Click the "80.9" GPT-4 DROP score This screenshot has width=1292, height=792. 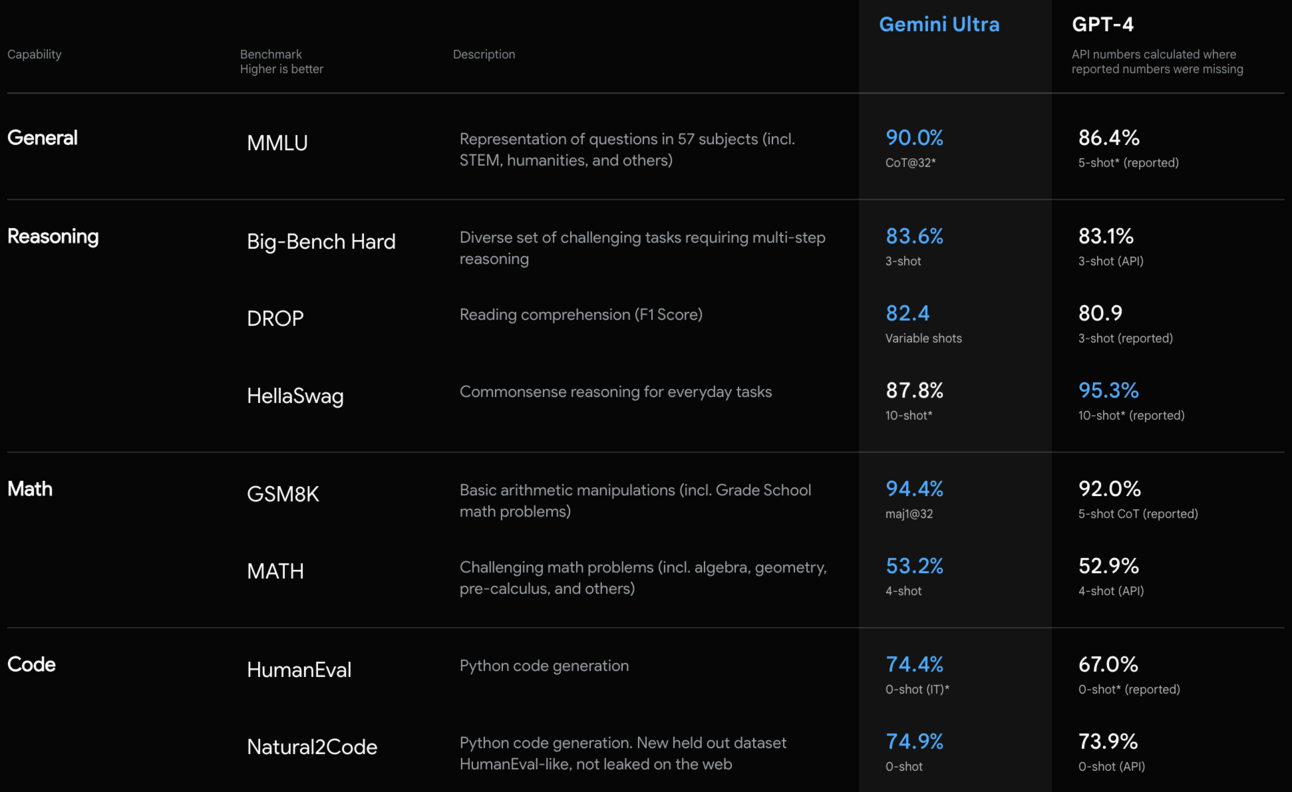click(x=1100, y=313)
